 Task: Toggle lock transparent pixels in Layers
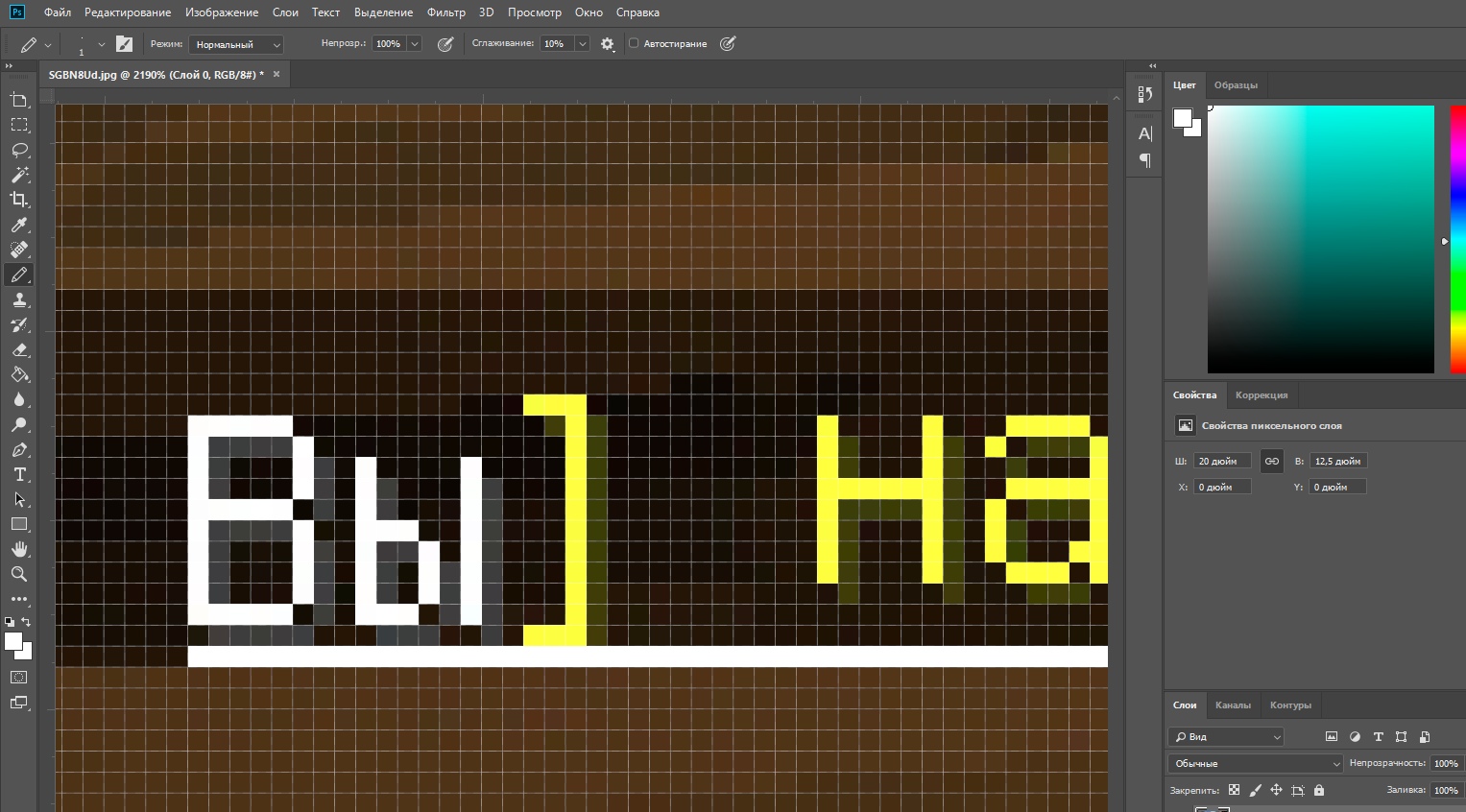click(1234, 790)
